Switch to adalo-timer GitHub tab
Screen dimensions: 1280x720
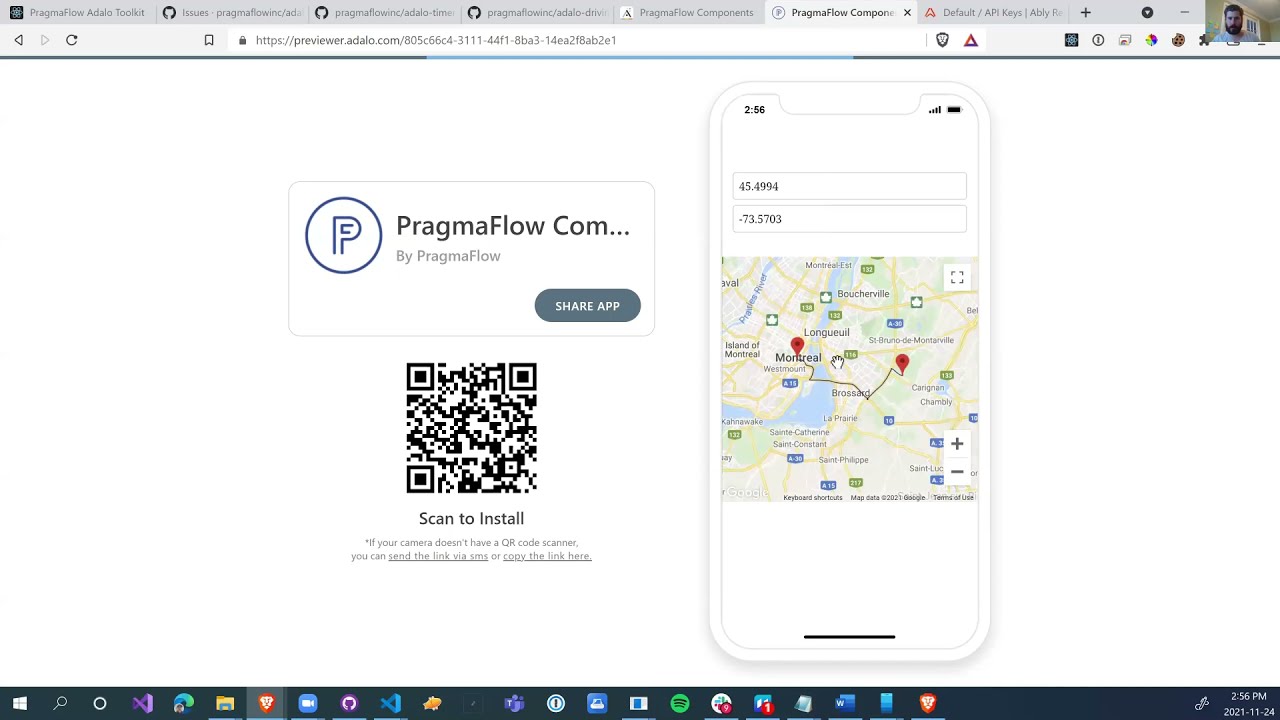tap(384, 13)
